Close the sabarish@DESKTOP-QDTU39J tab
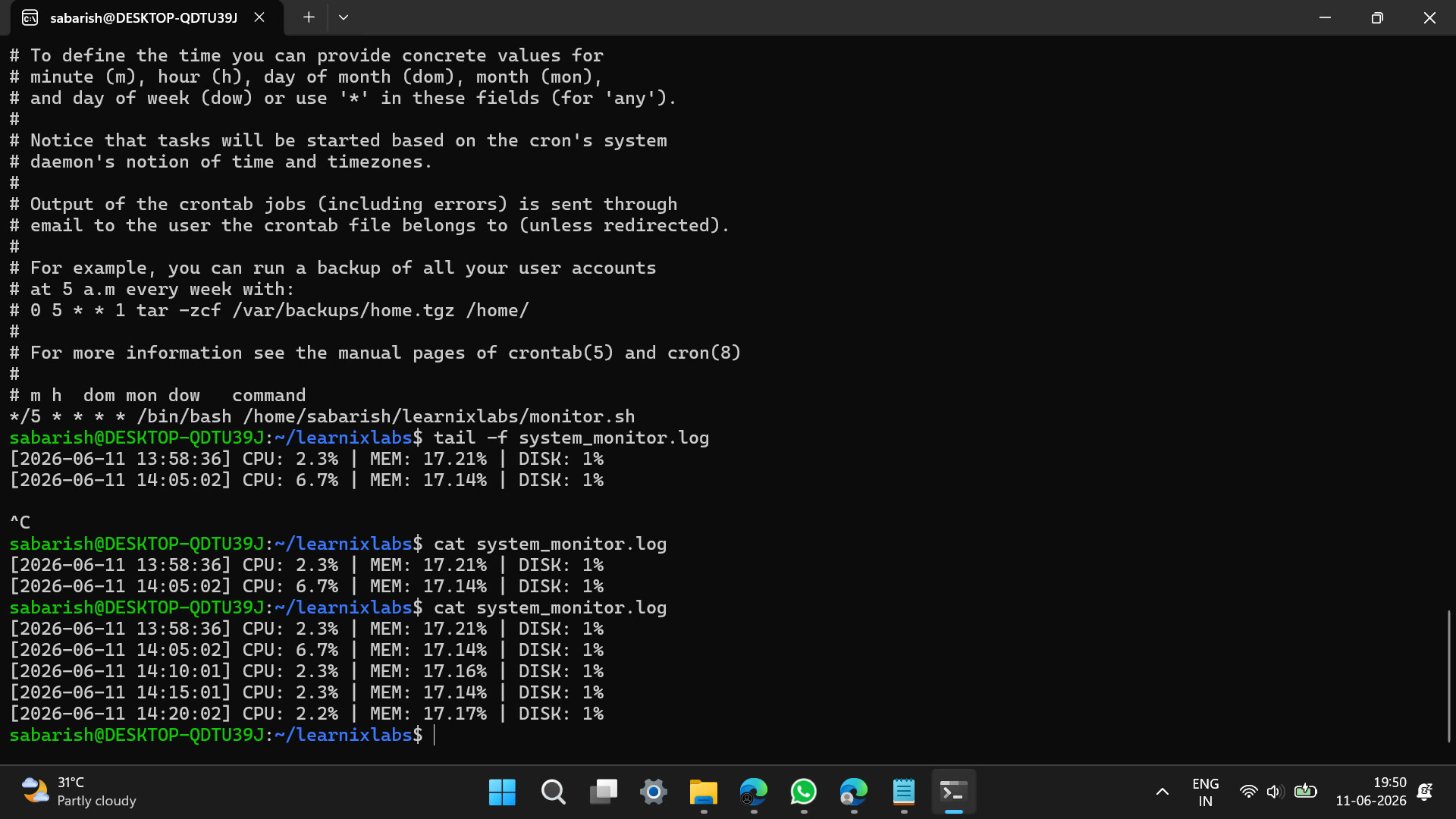Image resolution: width=1456 pixels, height=819 pixels. click(259, 17)
